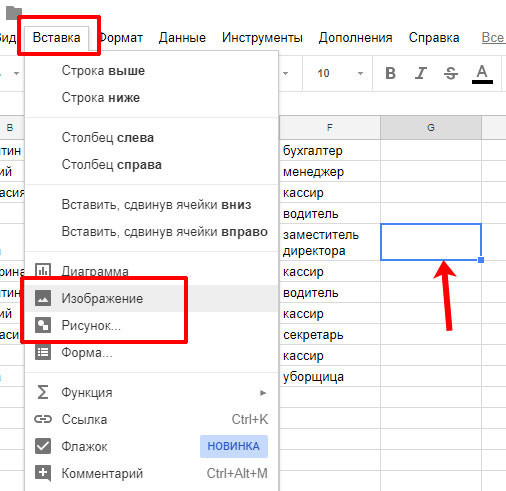
Task: Click the Bold formatting icon
Action: pos(390,73)
